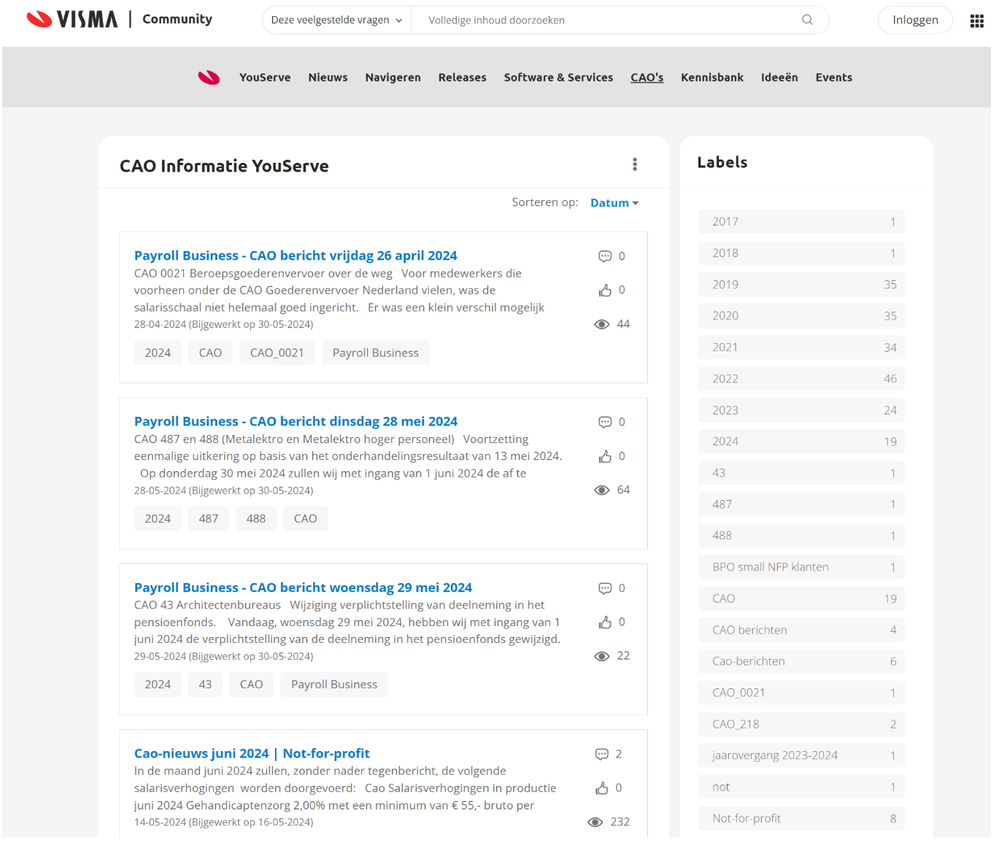Click thumbs-up icon on 26 april 2024 post

[x=605, y=291]
